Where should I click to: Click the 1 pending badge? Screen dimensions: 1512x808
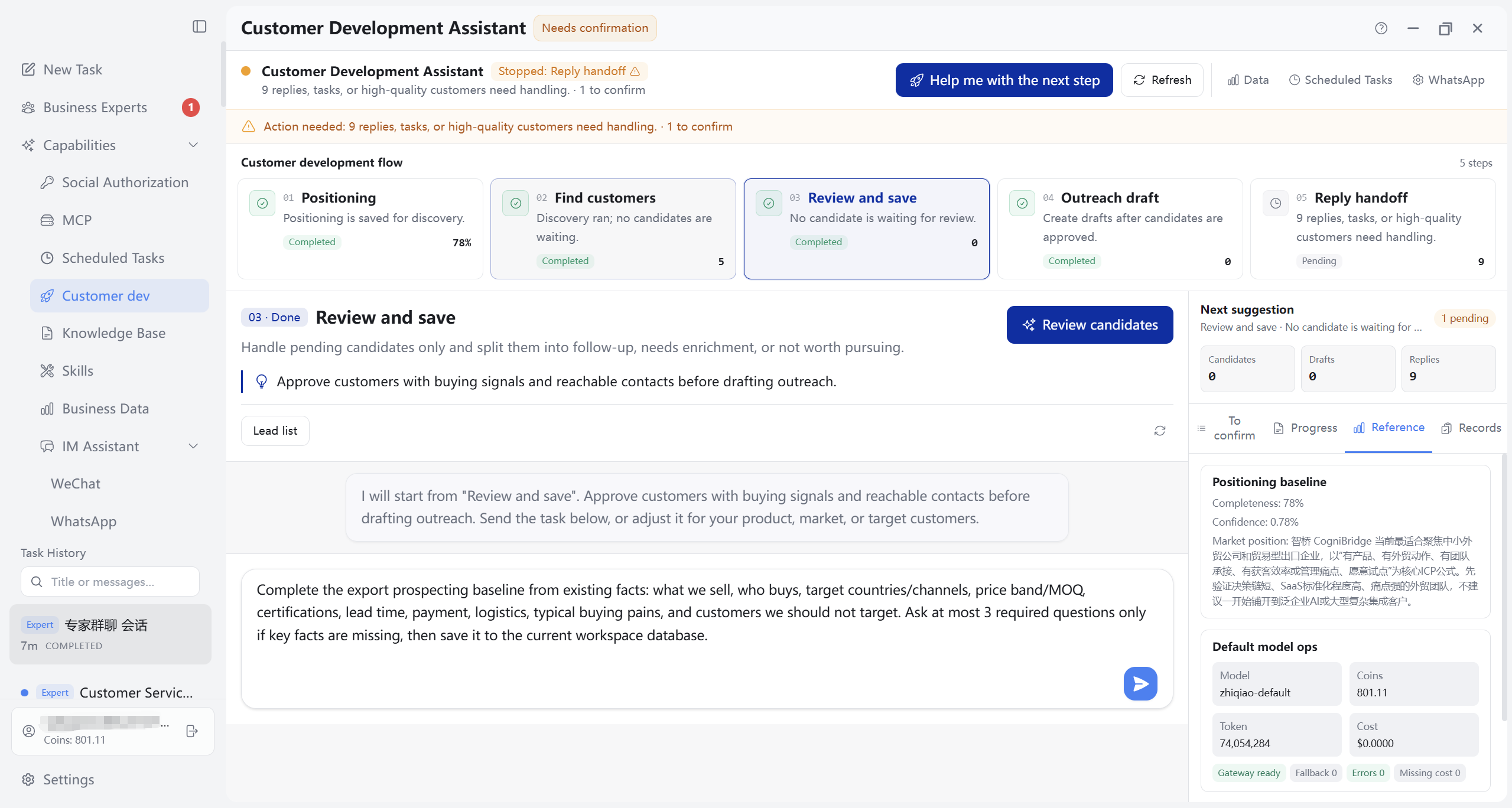click(1464, 318)
